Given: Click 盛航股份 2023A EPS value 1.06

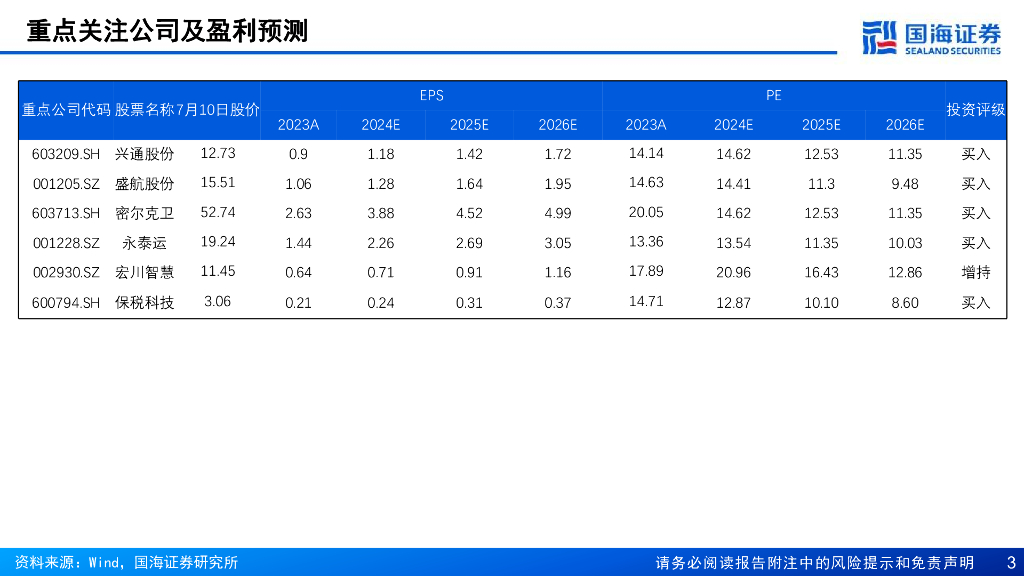Looking at the screenshot, I should click(298, 184).
